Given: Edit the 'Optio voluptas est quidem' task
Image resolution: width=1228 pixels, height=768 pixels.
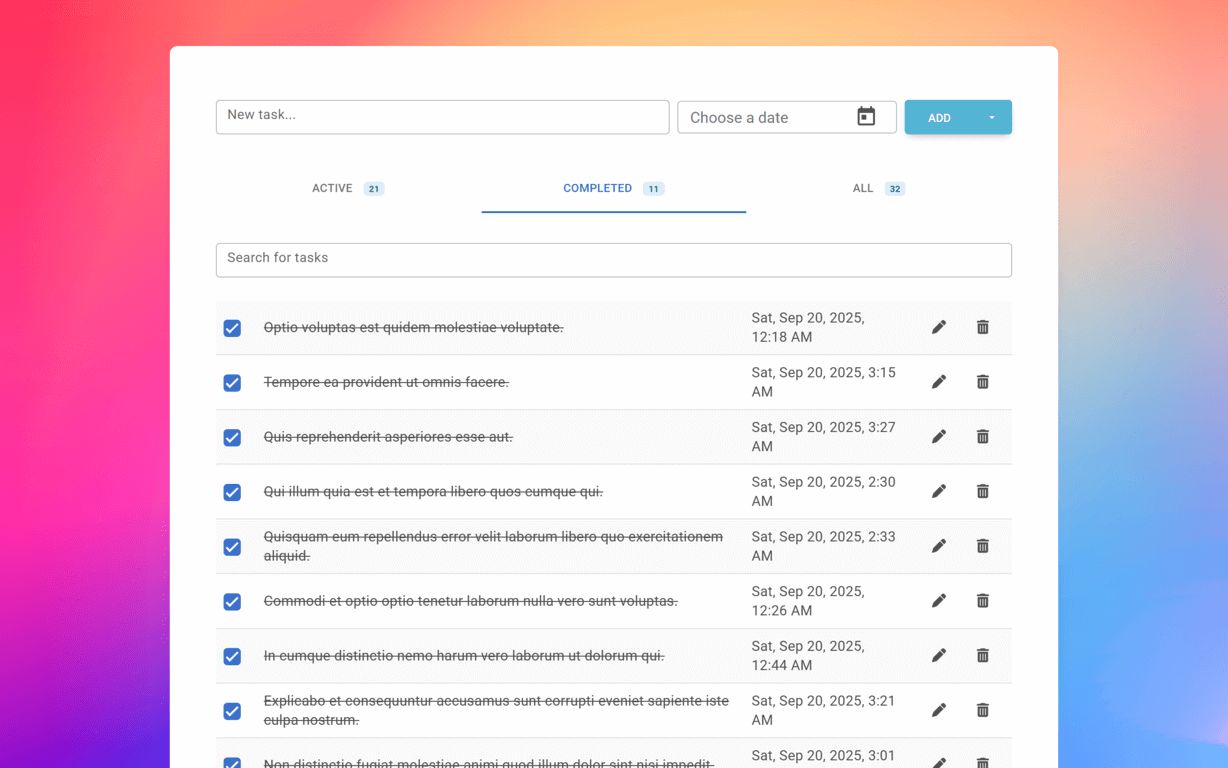Looking at the screenshot, I should 938,327.
